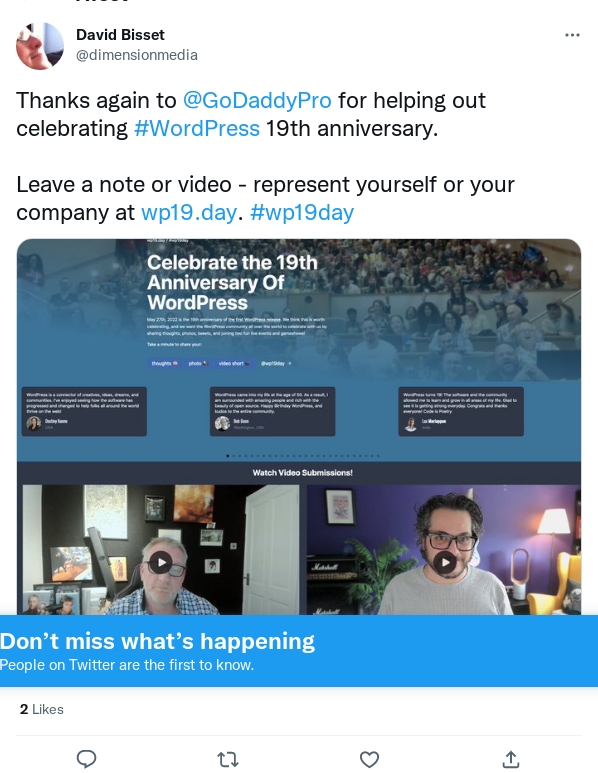Viewport: 598px width, 773px height.
Task: Click the reply speech bubble icon
Action: pos(87,759)
